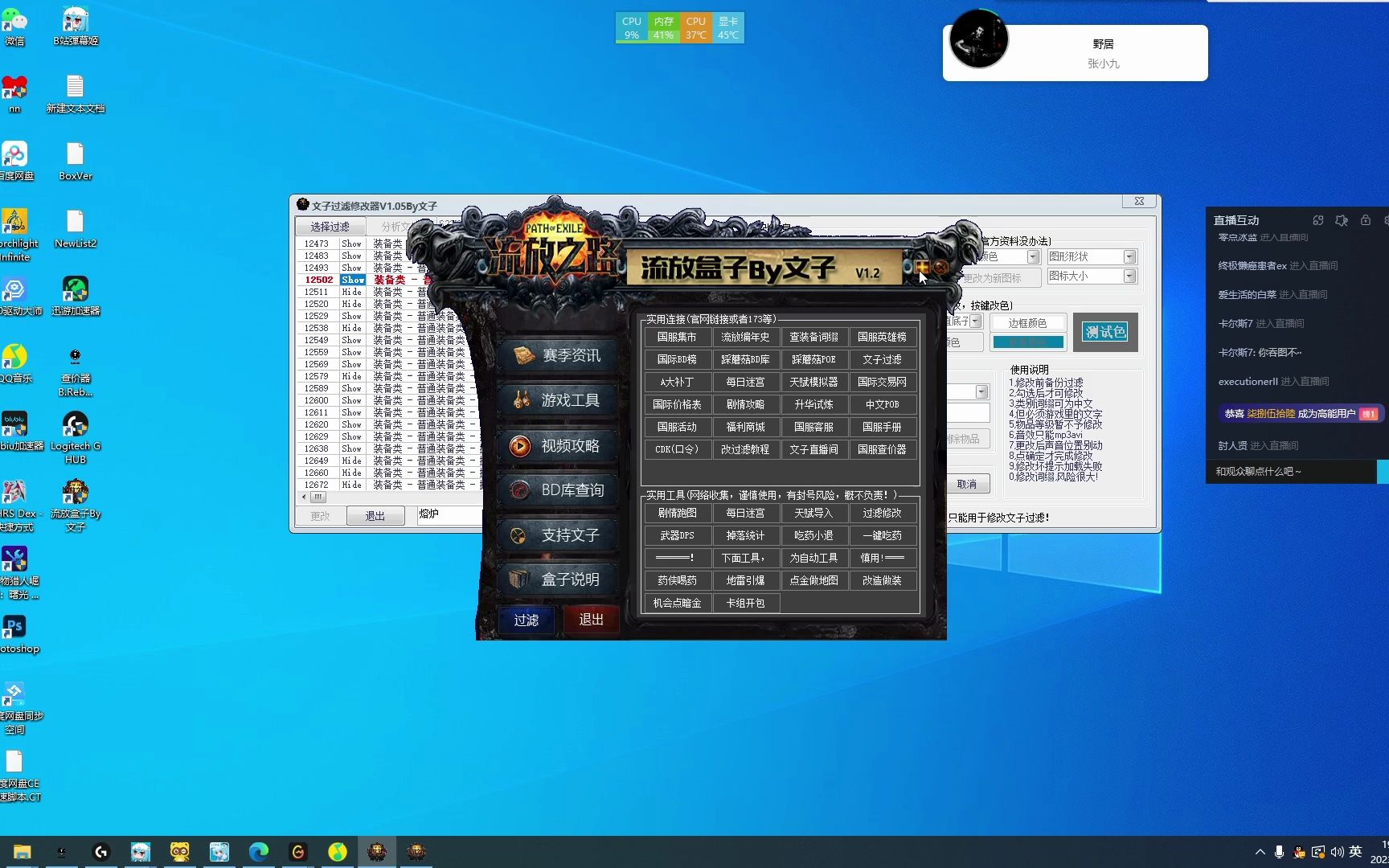Open the 流放编年史 link
This screenshot has height=868, width=1389.
tap(745, 337)
